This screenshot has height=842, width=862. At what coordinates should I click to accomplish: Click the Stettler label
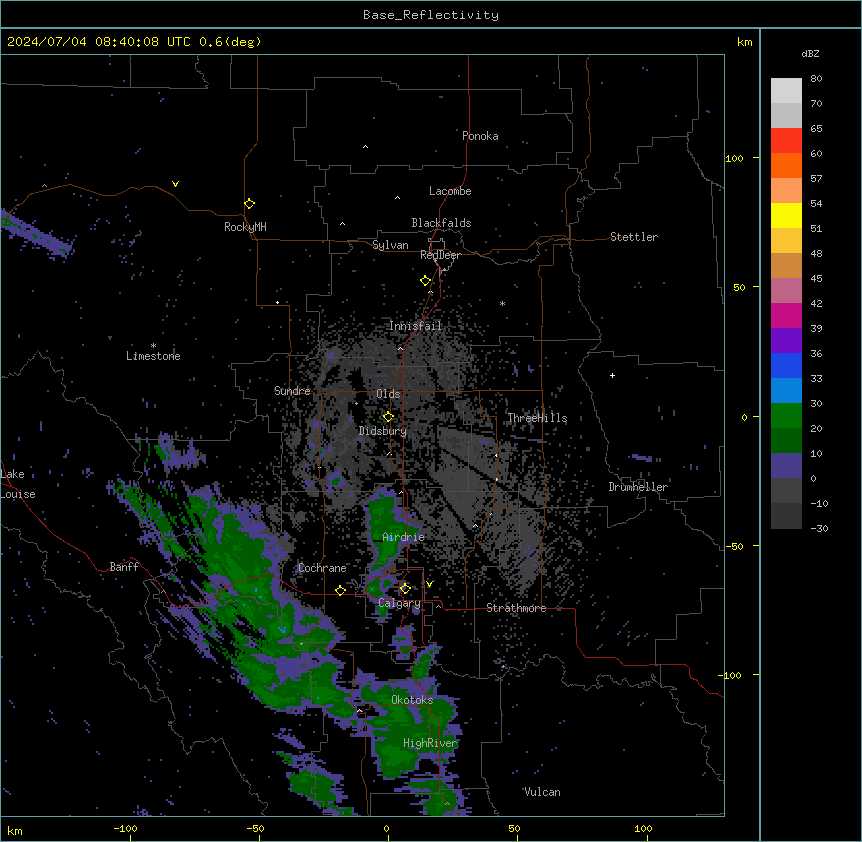coord(634,237)
